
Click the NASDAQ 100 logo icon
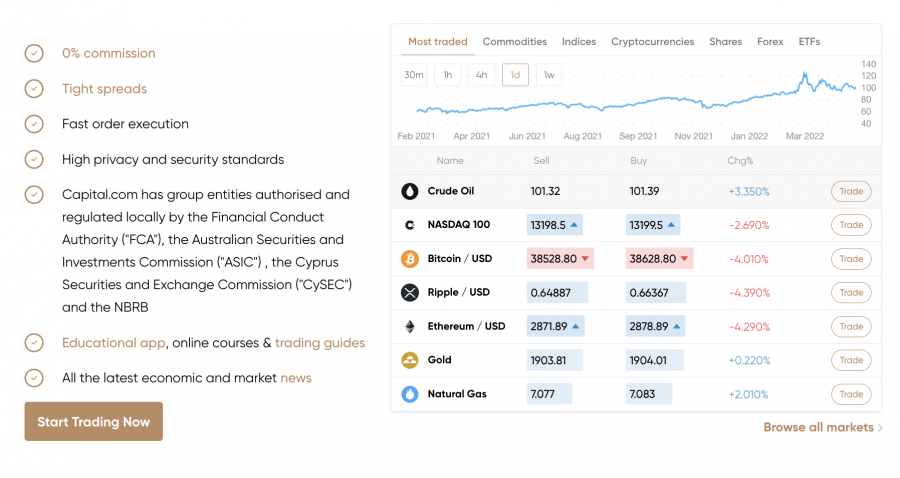tap(409, 225)
